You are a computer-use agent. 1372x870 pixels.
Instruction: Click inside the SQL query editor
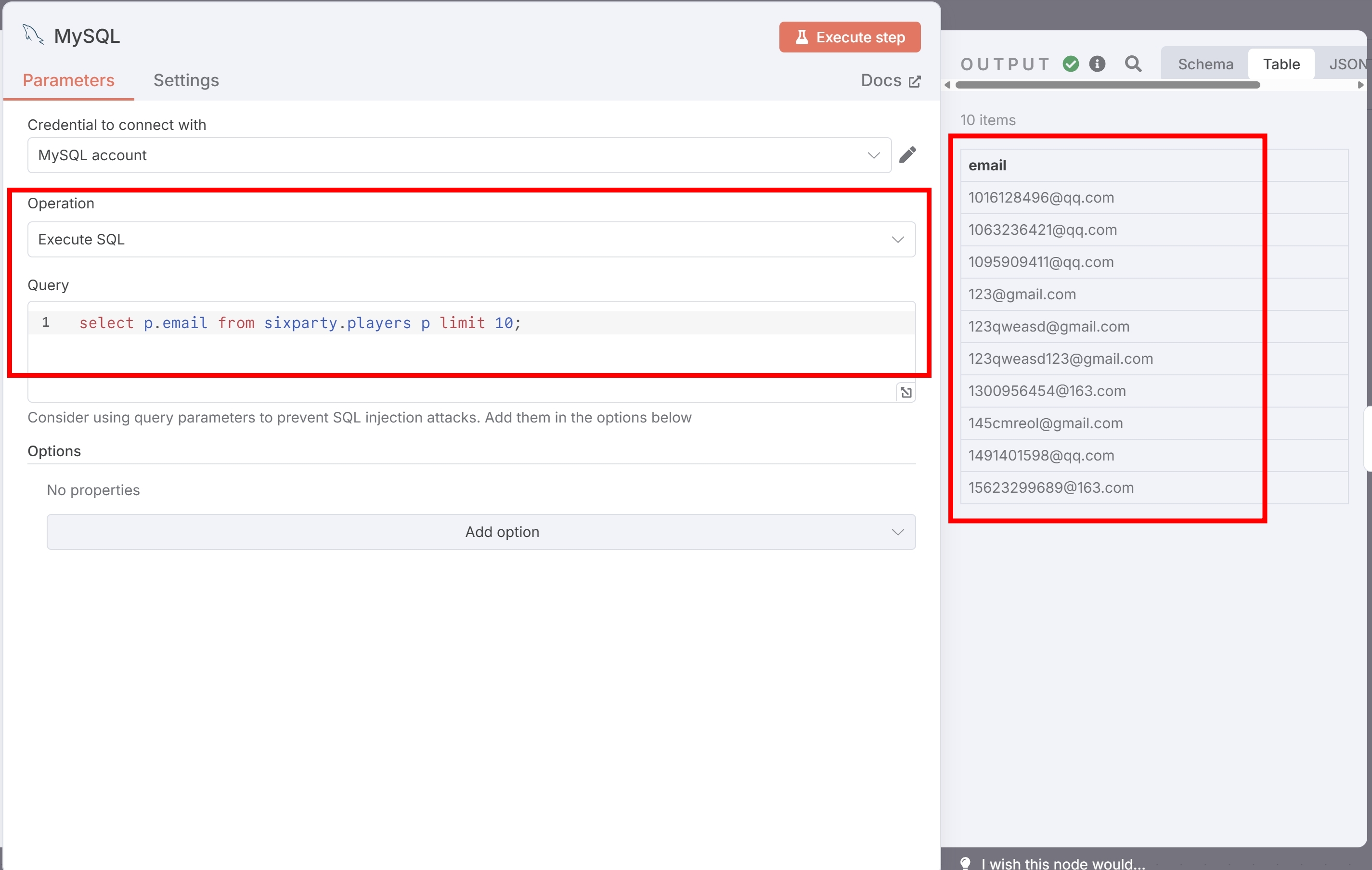pyautogui.click(x=471, y=351)
